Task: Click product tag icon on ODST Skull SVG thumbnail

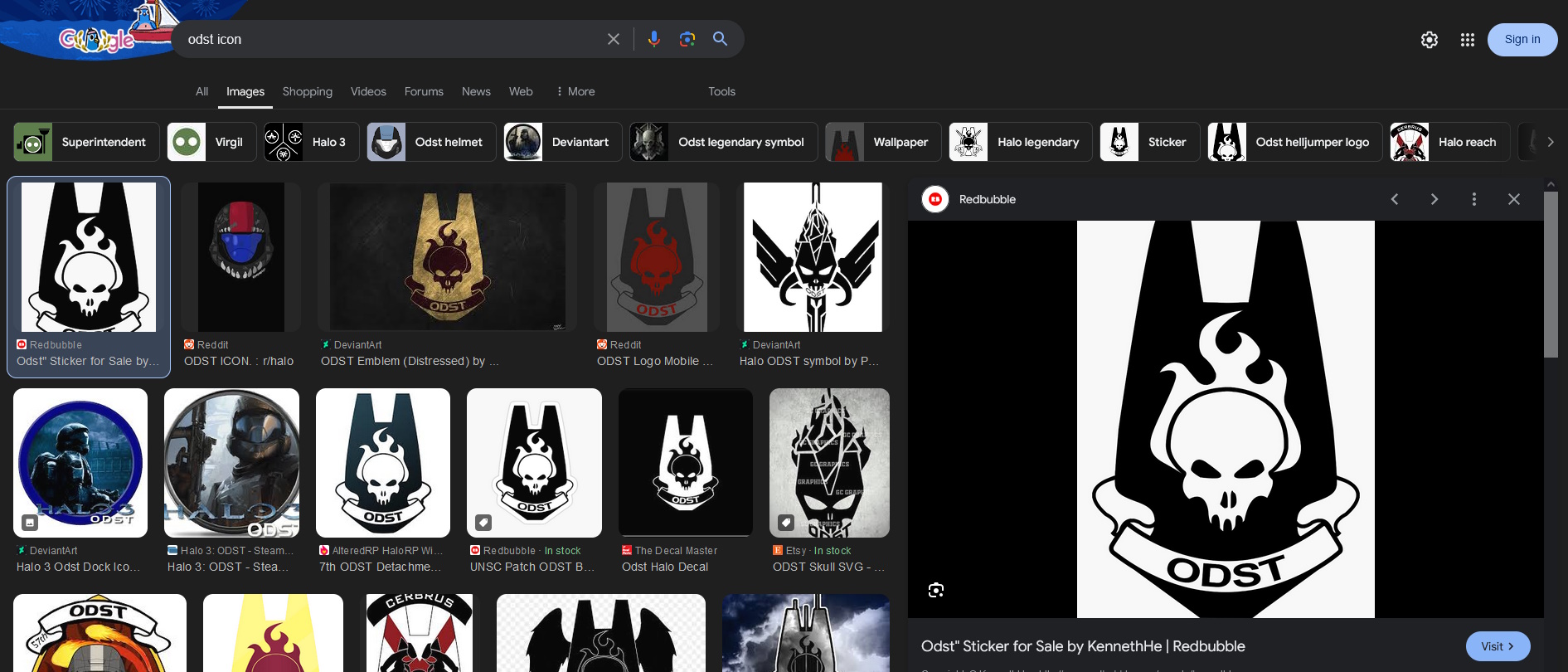Action: pyautogui.click(x=786, y=522)
